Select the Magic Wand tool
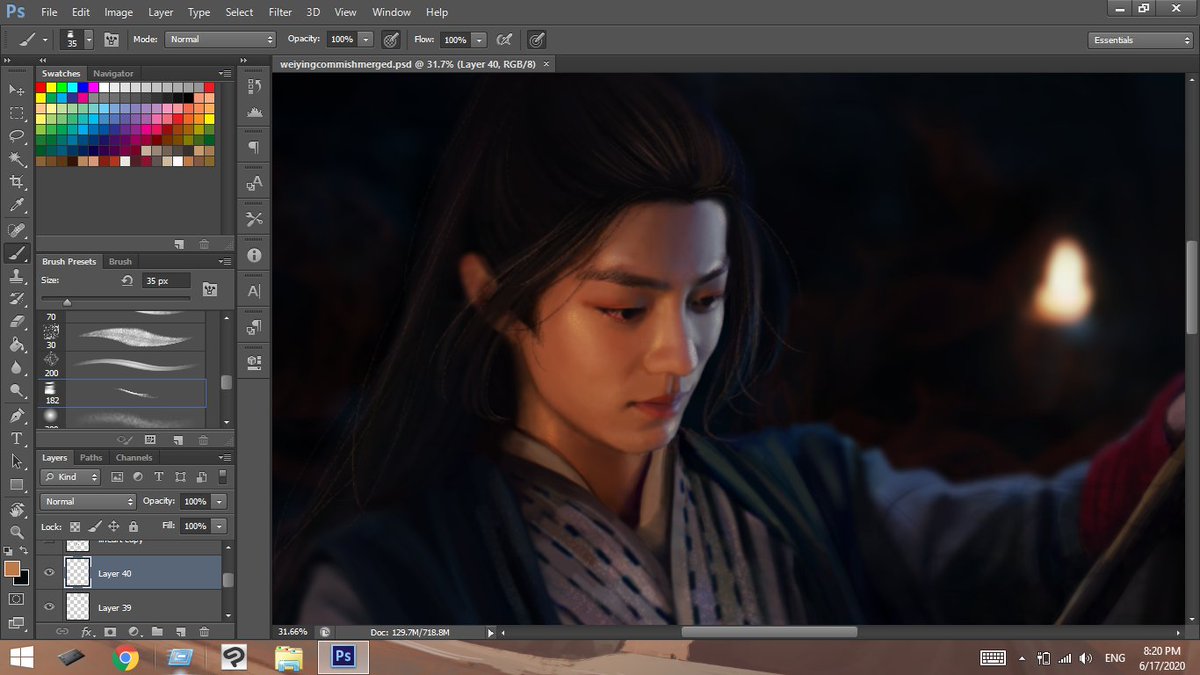Image resolution: width=1200 pixels, height=675 pixels. pyautogui.click(x=16, y=159)
